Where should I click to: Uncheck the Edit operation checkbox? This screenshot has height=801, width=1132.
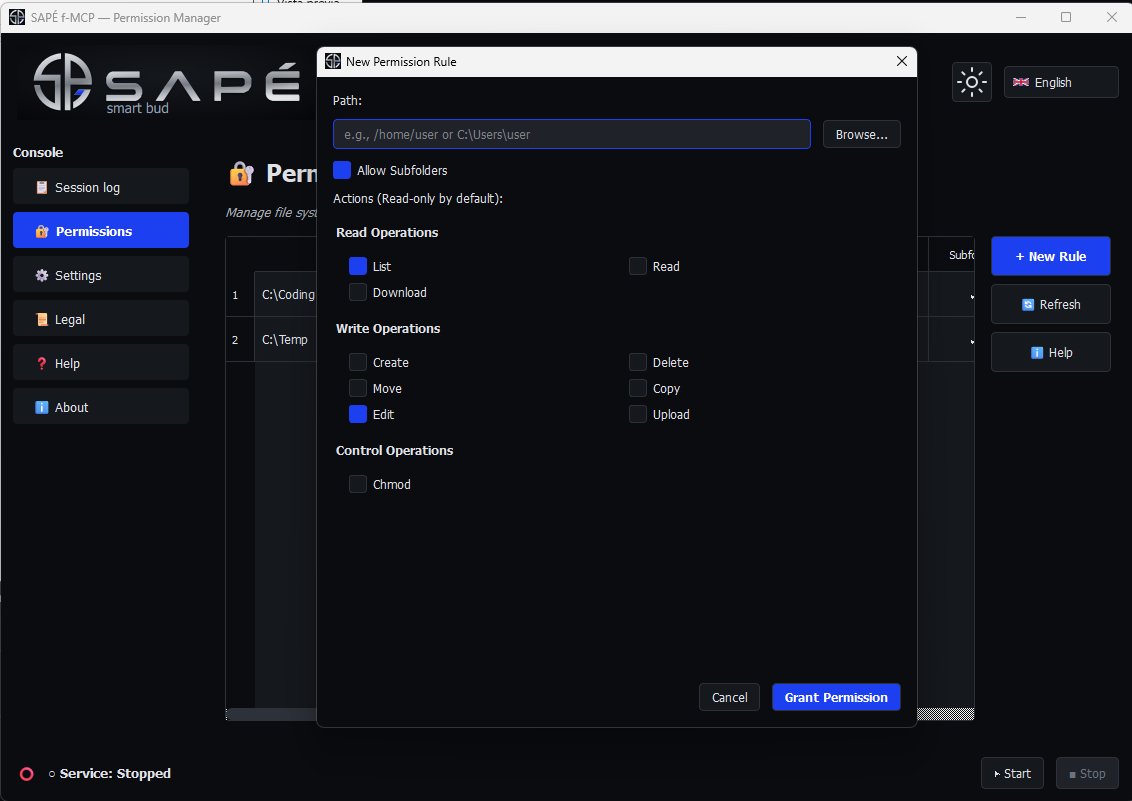tap(358, 414)
